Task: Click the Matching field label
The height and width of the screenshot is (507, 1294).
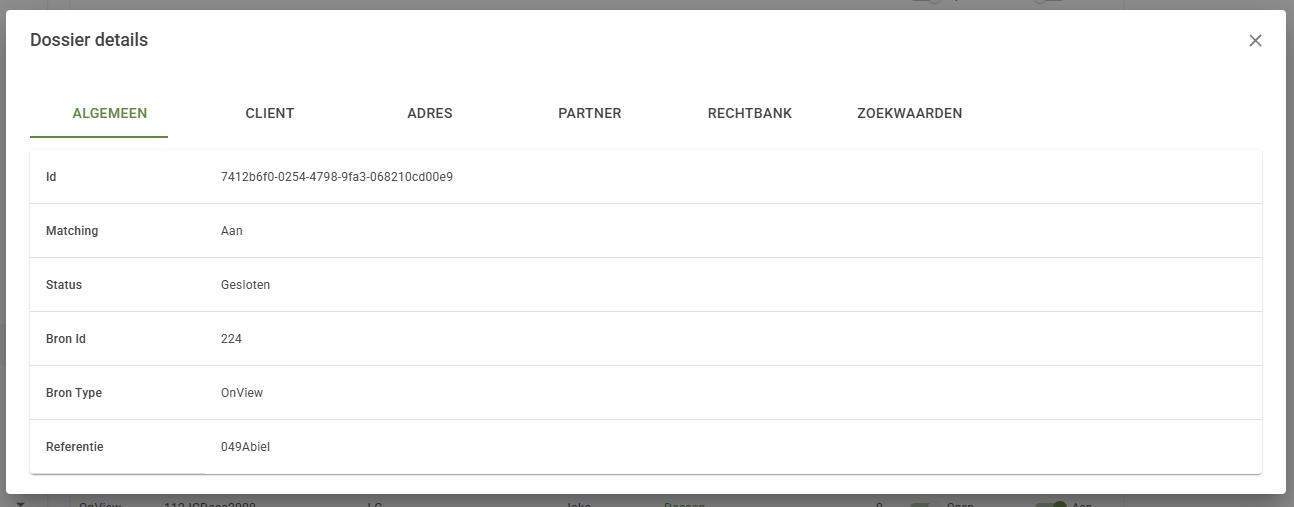Action: 72,231
